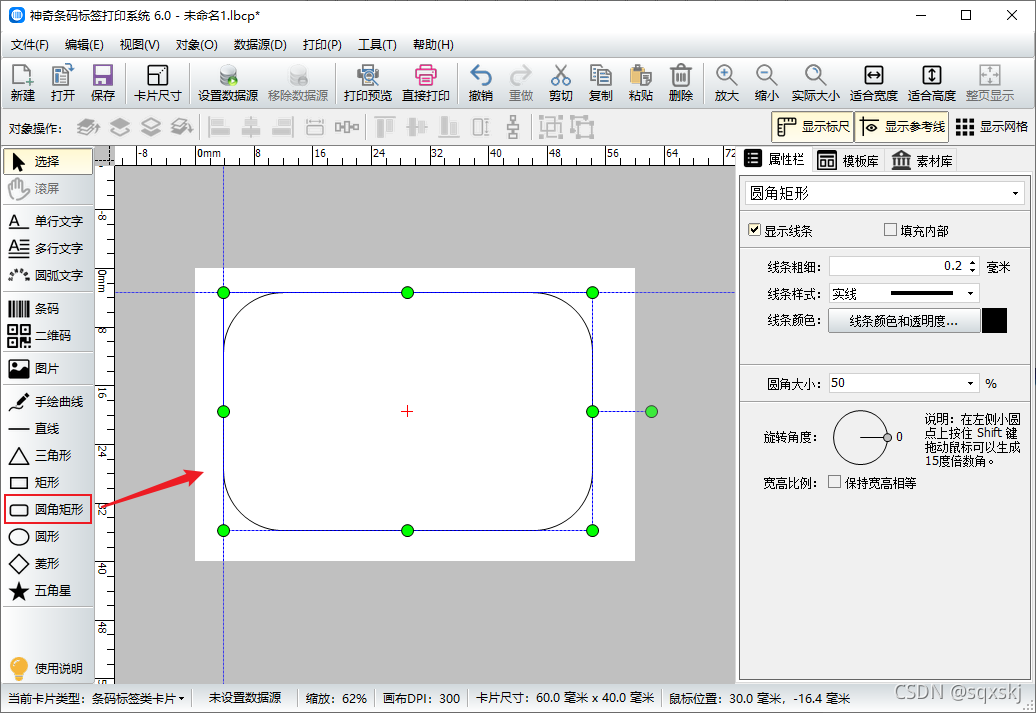1036x713 pixels.
Task: Click 实际大小 actual size icon
Action: coord(815,83)
